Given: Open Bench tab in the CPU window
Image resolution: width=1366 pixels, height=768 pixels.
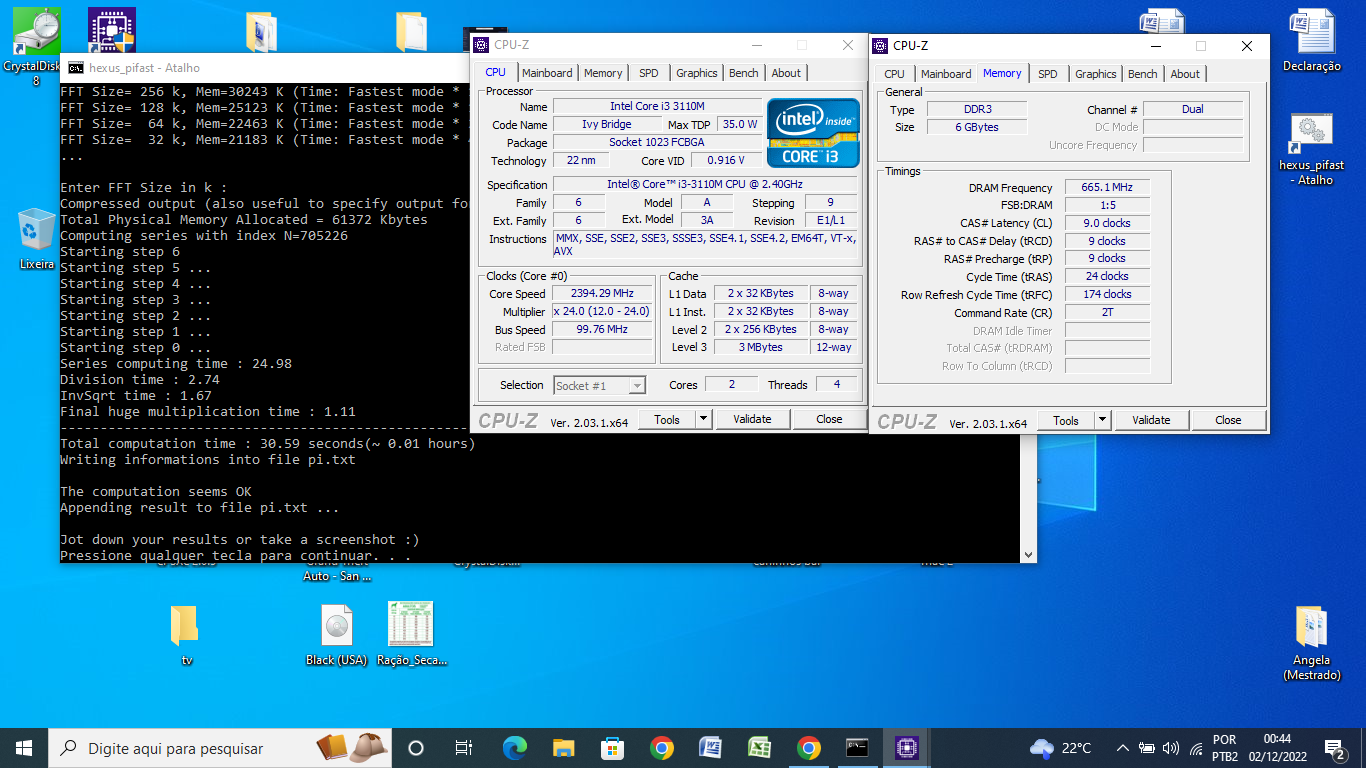Looking at the screenshot, I should 744,73.
